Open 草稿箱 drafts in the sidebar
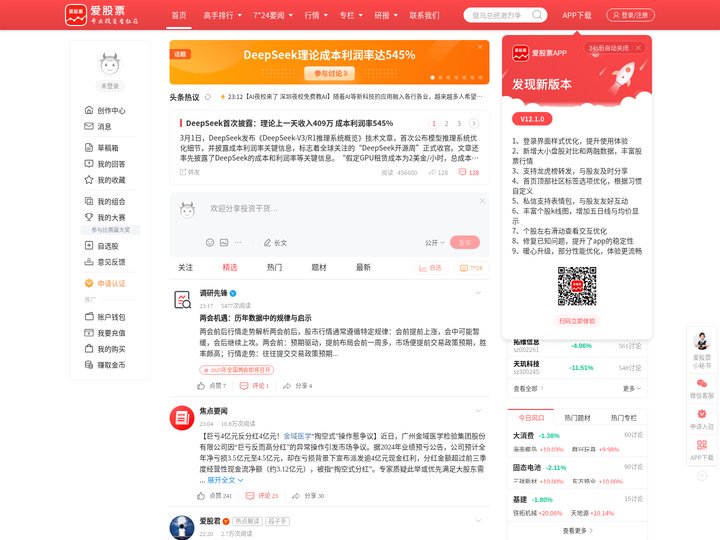 [101, 148]
